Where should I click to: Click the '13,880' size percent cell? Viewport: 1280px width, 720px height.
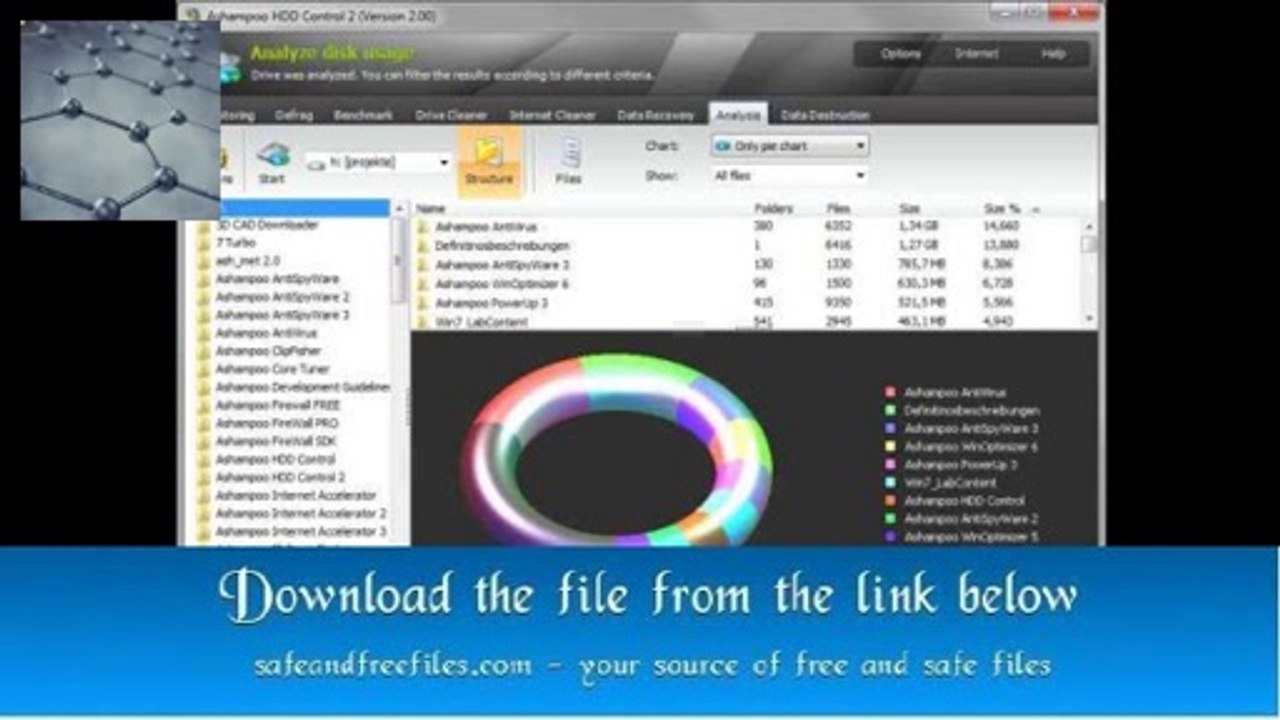[1001, 246]
